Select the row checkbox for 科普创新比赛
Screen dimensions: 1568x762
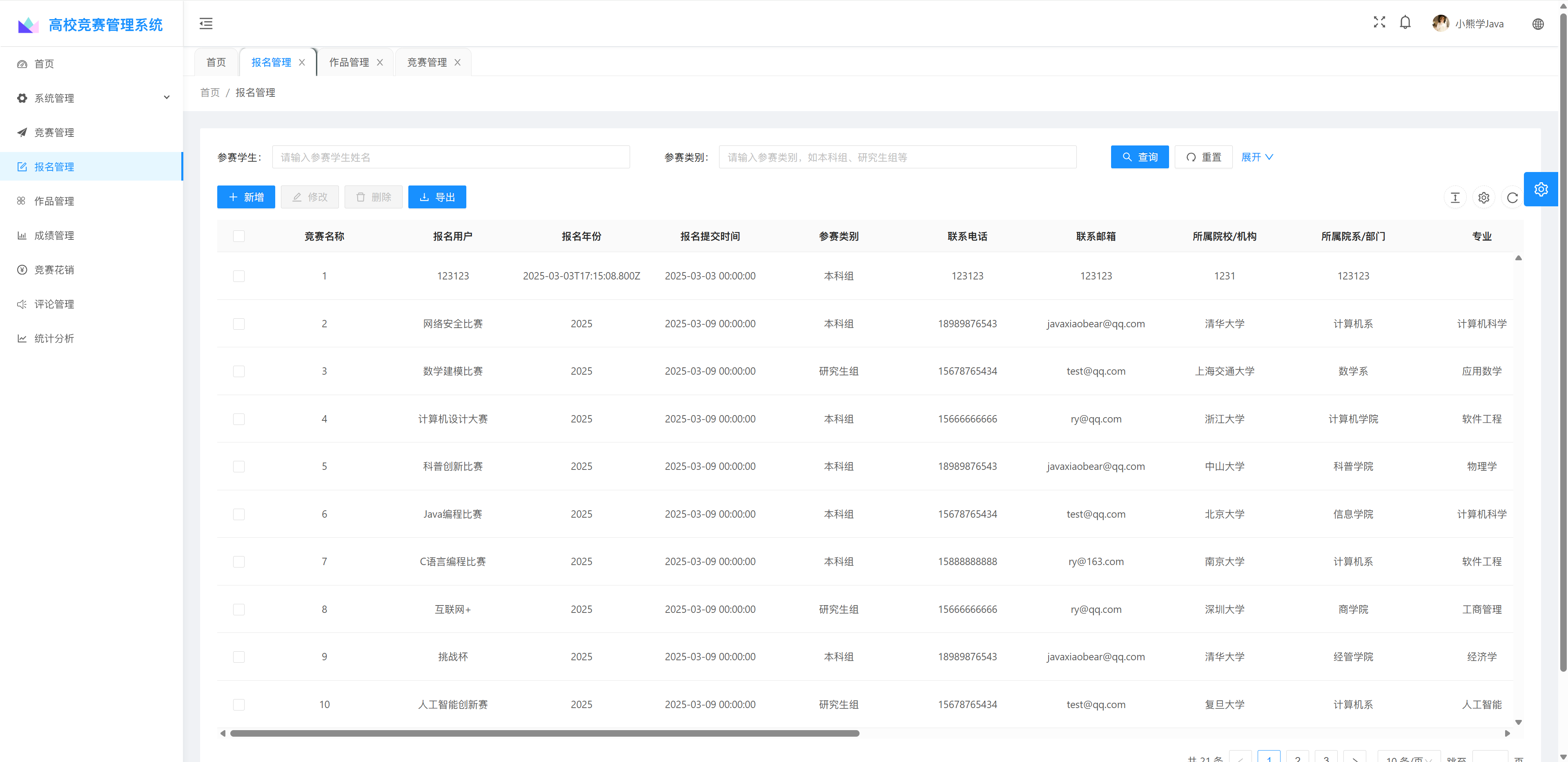click(x=238, y=467)
